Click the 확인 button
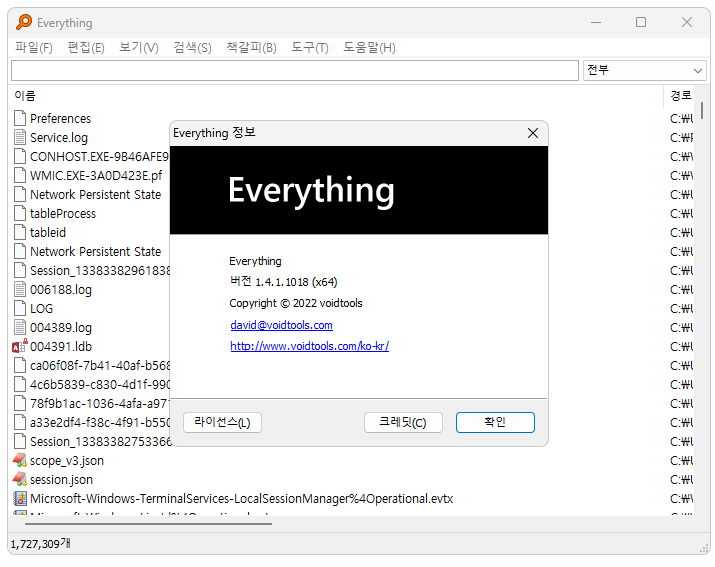Viewport: 715px width, 567px height. (495, 422)
